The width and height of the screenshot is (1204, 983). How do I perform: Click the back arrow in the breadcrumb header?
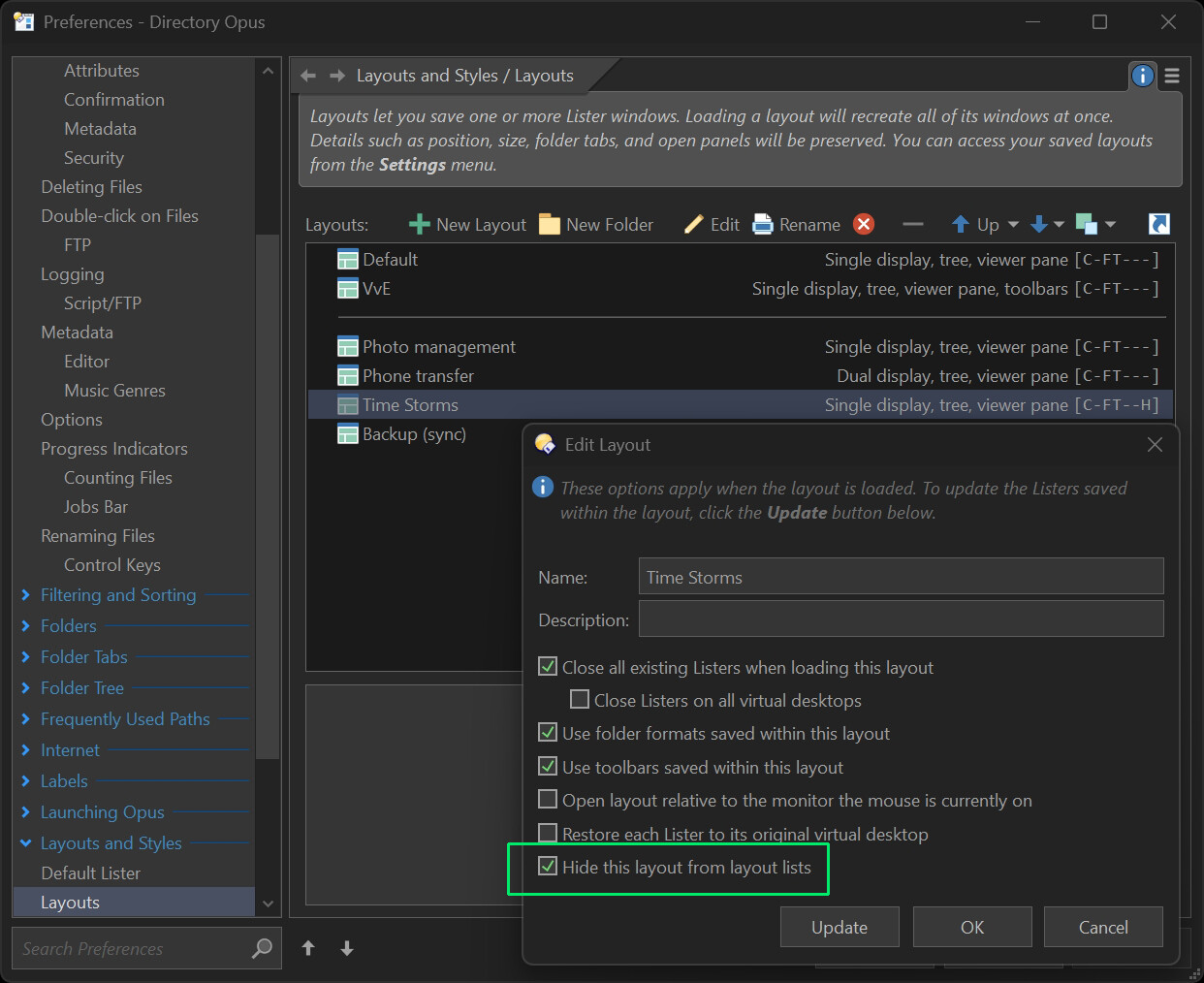308,76
